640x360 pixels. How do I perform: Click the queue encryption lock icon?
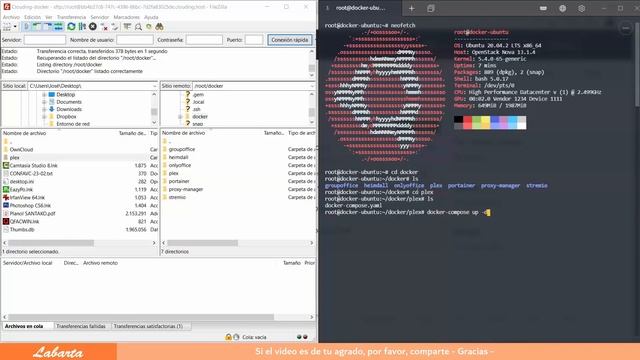click(x=229, y=337)
